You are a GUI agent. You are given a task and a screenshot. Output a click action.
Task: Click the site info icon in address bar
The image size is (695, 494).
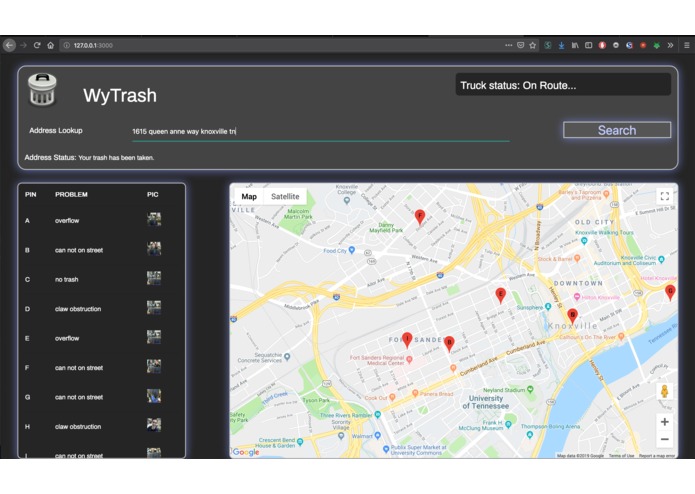coord(66,45)
